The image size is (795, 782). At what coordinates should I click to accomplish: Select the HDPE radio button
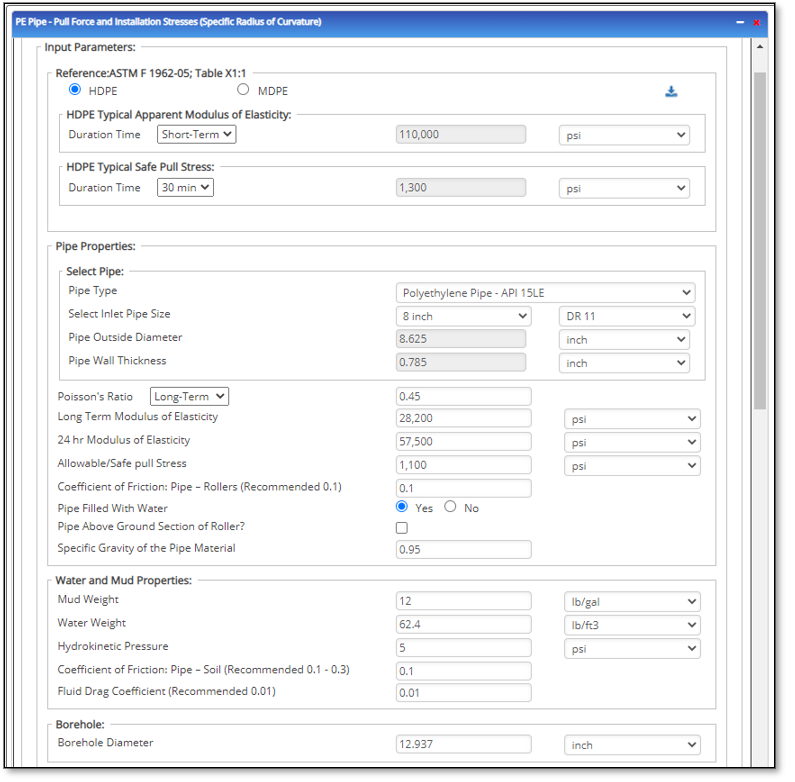(75, 91)
